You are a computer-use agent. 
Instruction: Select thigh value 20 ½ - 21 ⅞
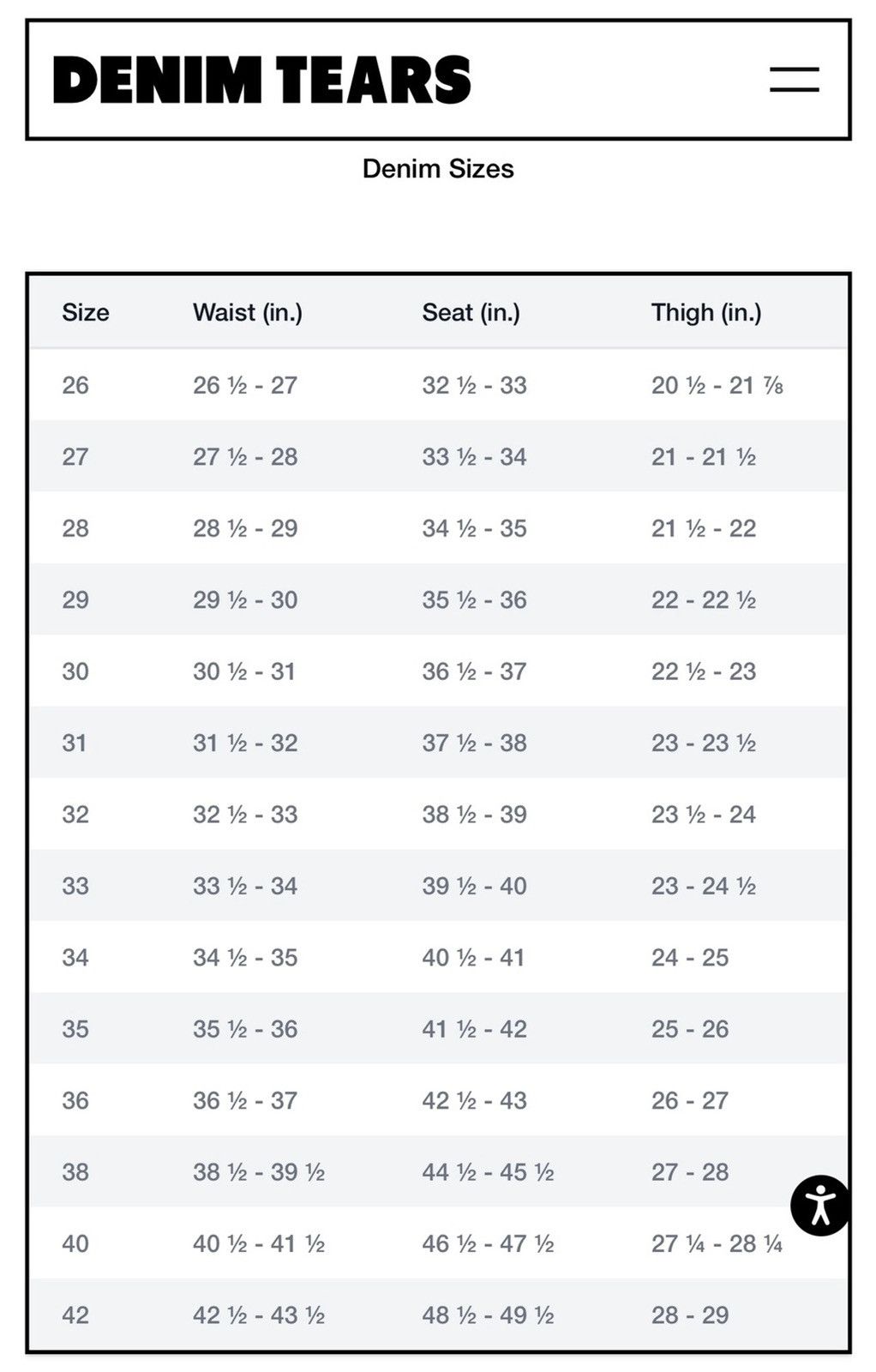pos(717,385)
